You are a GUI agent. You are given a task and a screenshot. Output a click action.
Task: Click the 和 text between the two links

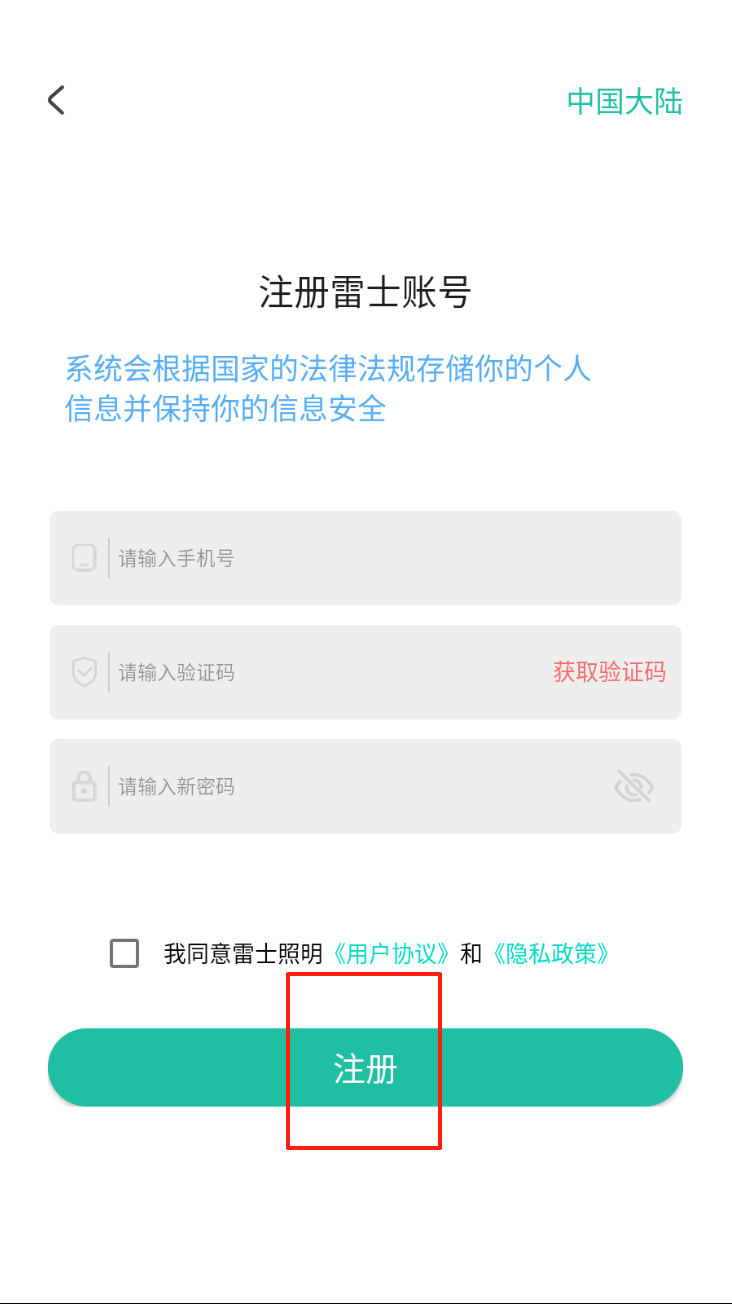click(x=471, y=954)
